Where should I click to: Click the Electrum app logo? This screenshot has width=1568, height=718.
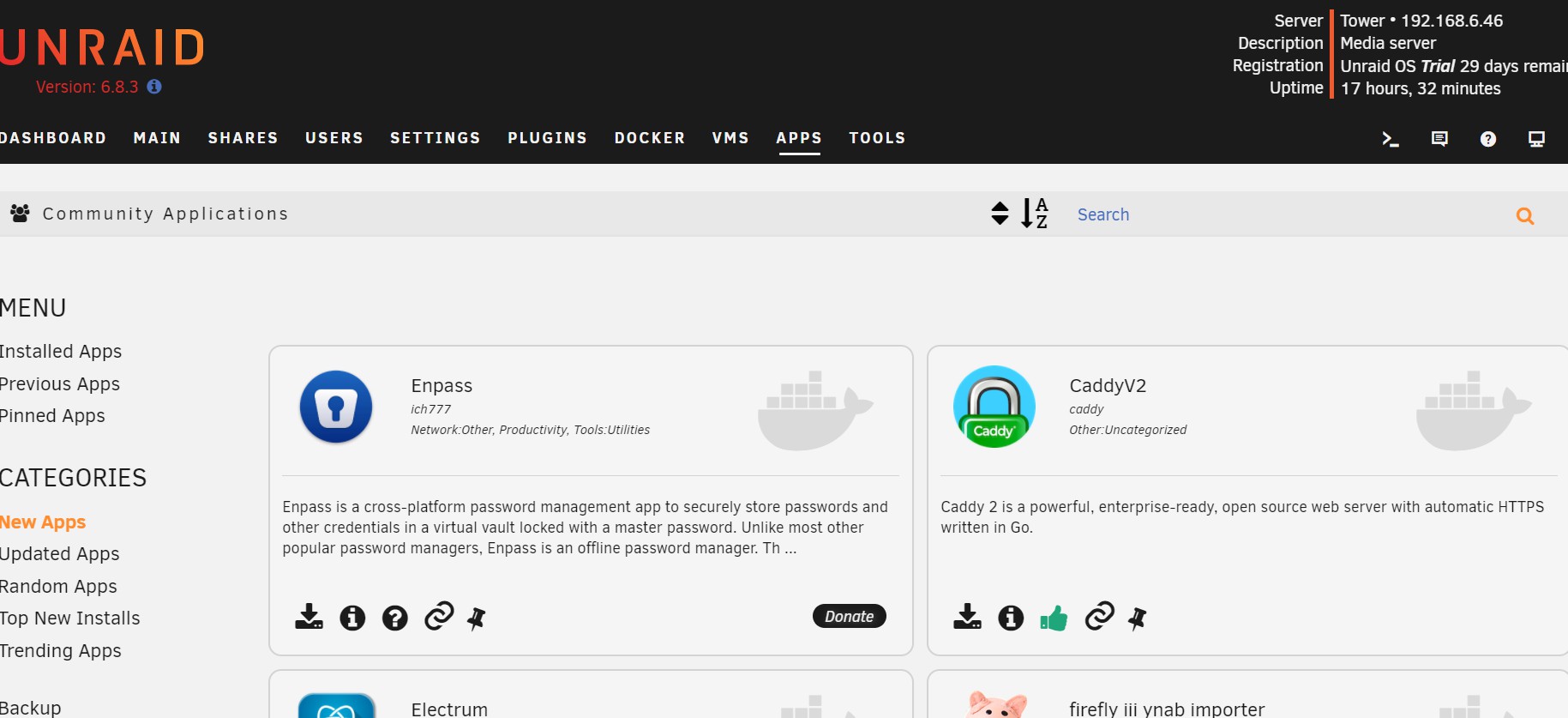coord(337,705)
